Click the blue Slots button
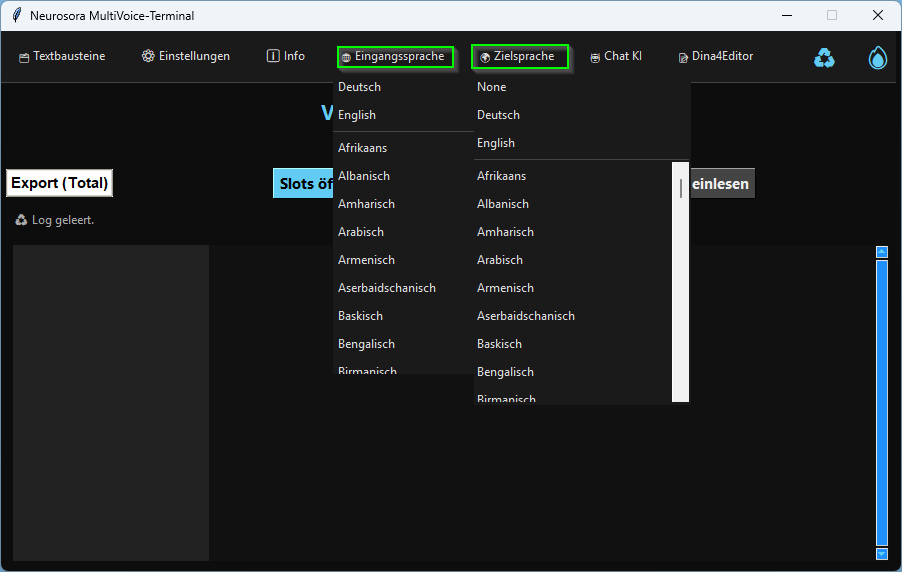This screenshot has height=572, width=902. (x=303, y=184)
